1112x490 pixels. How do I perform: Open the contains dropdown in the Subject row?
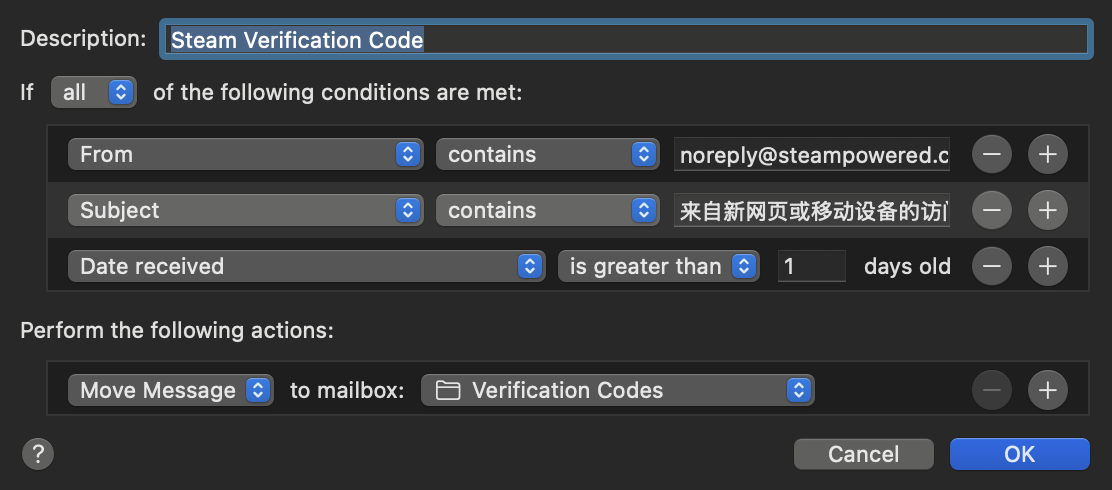tap(547, 210)
